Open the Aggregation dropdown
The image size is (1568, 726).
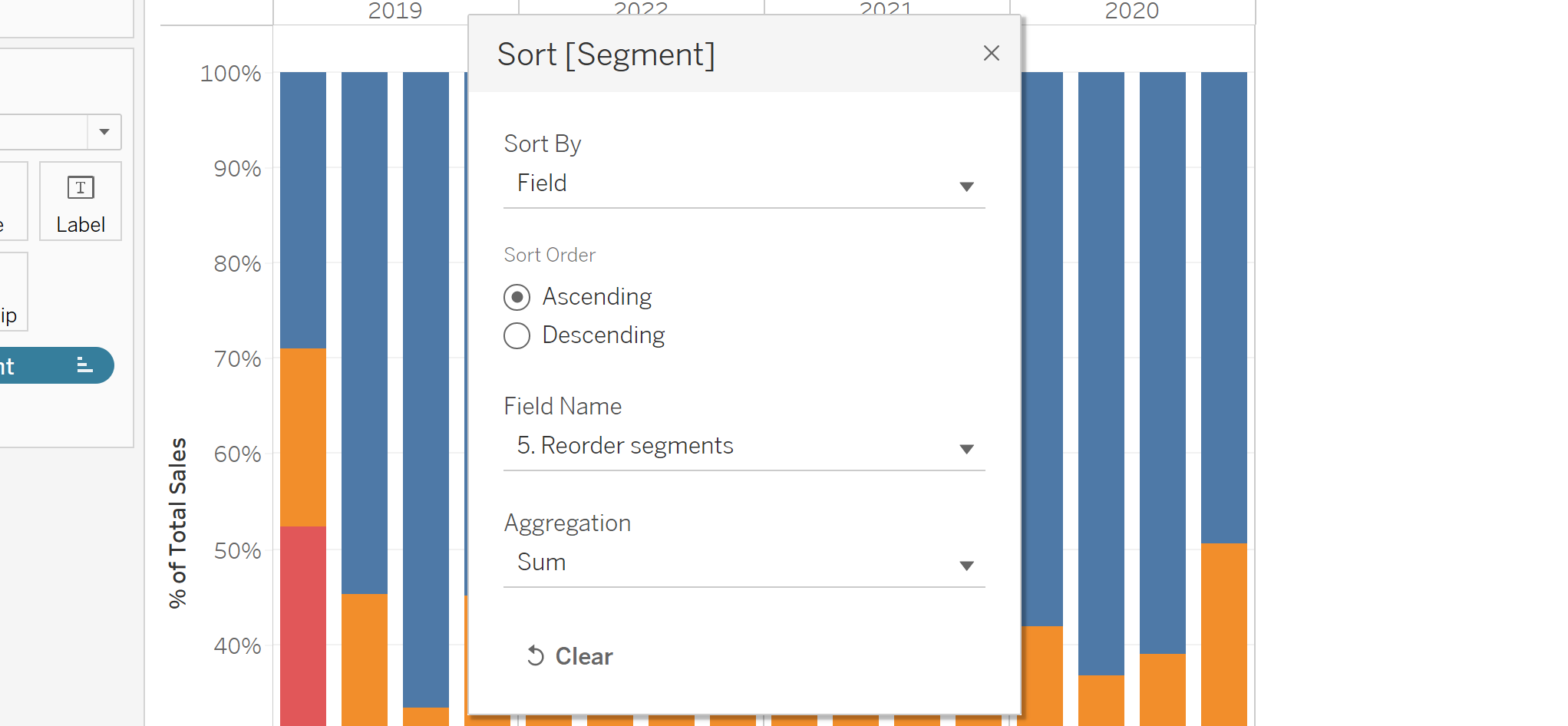point(743,563)
